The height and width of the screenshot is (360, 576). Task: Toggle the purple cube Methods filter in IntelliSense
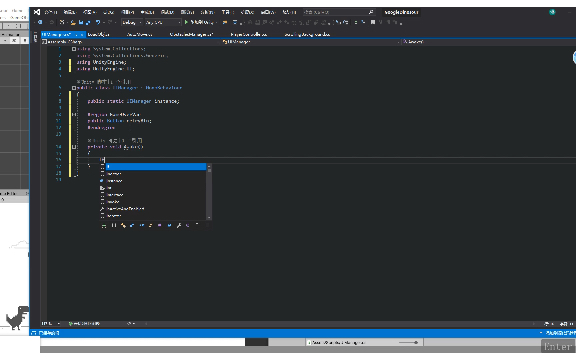click(x=159, y=225)
